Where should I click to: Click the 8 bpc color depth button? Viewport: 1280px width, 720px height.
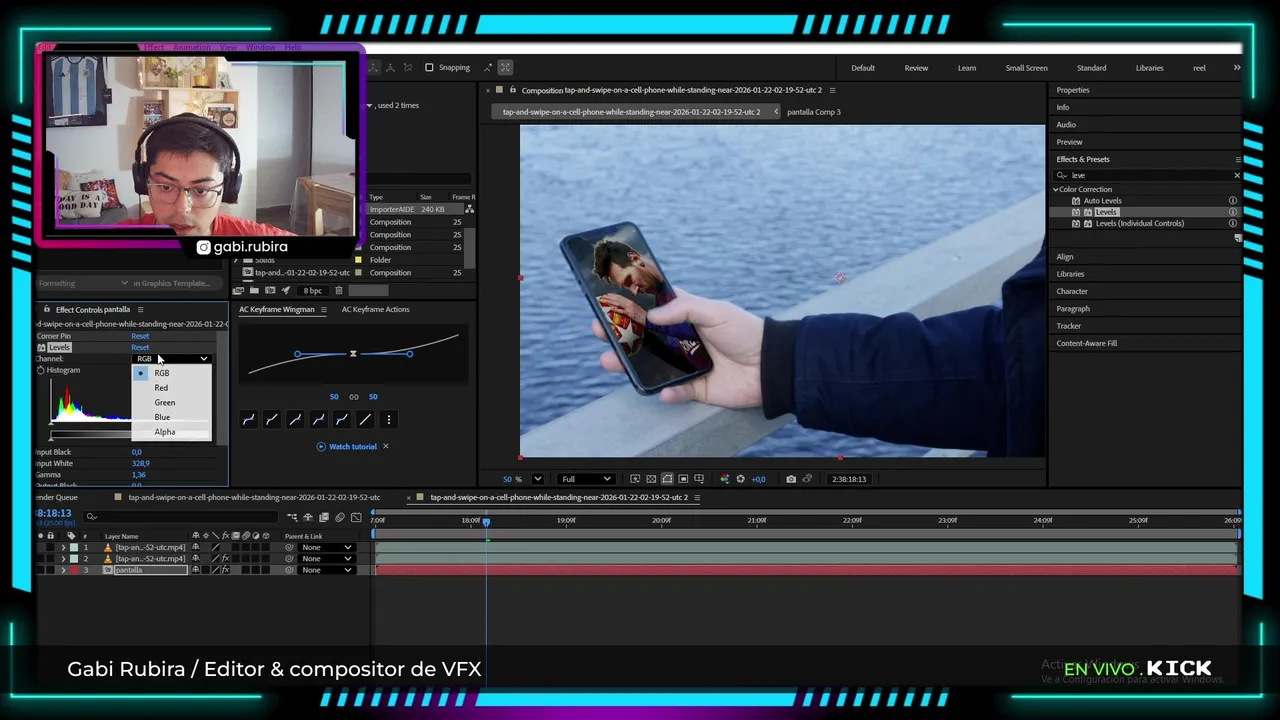point(313,290)
